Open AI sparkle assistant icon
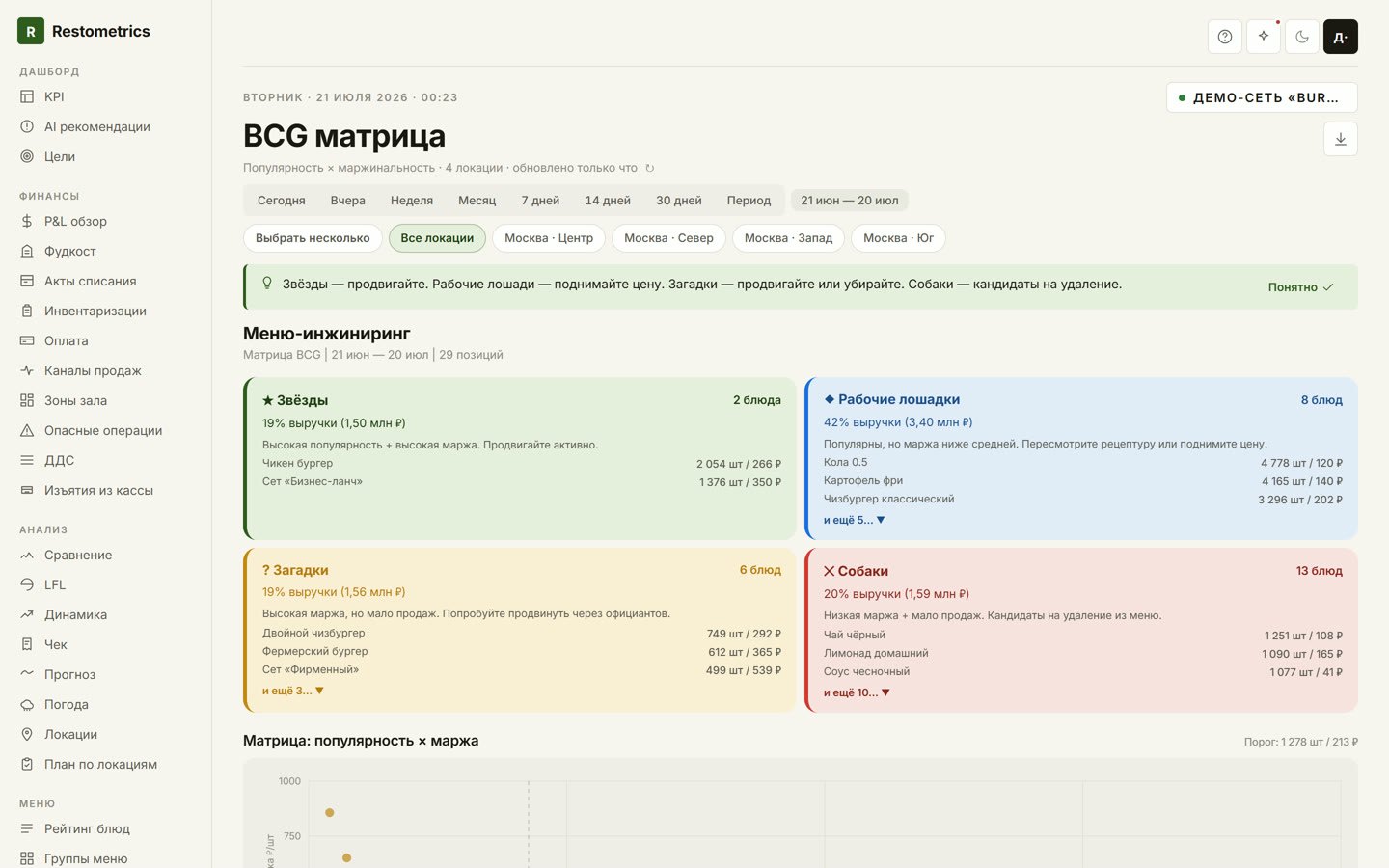The height and width of the screenshot is (868, 1389). point(1264,37)
